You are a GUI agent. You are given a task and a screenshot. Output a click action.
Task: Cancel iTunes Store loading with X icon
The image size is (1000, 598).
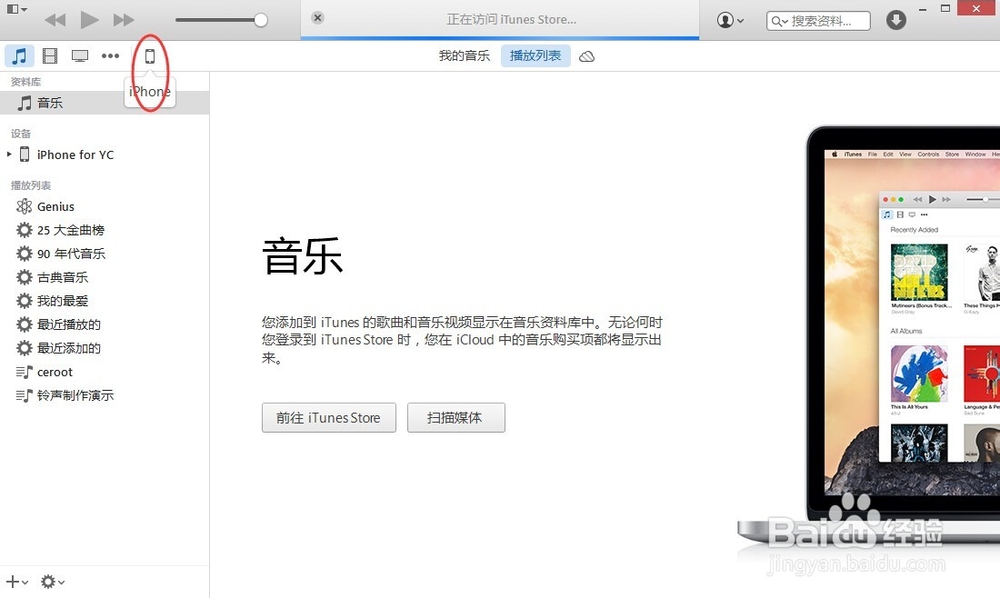click(318, 18)
